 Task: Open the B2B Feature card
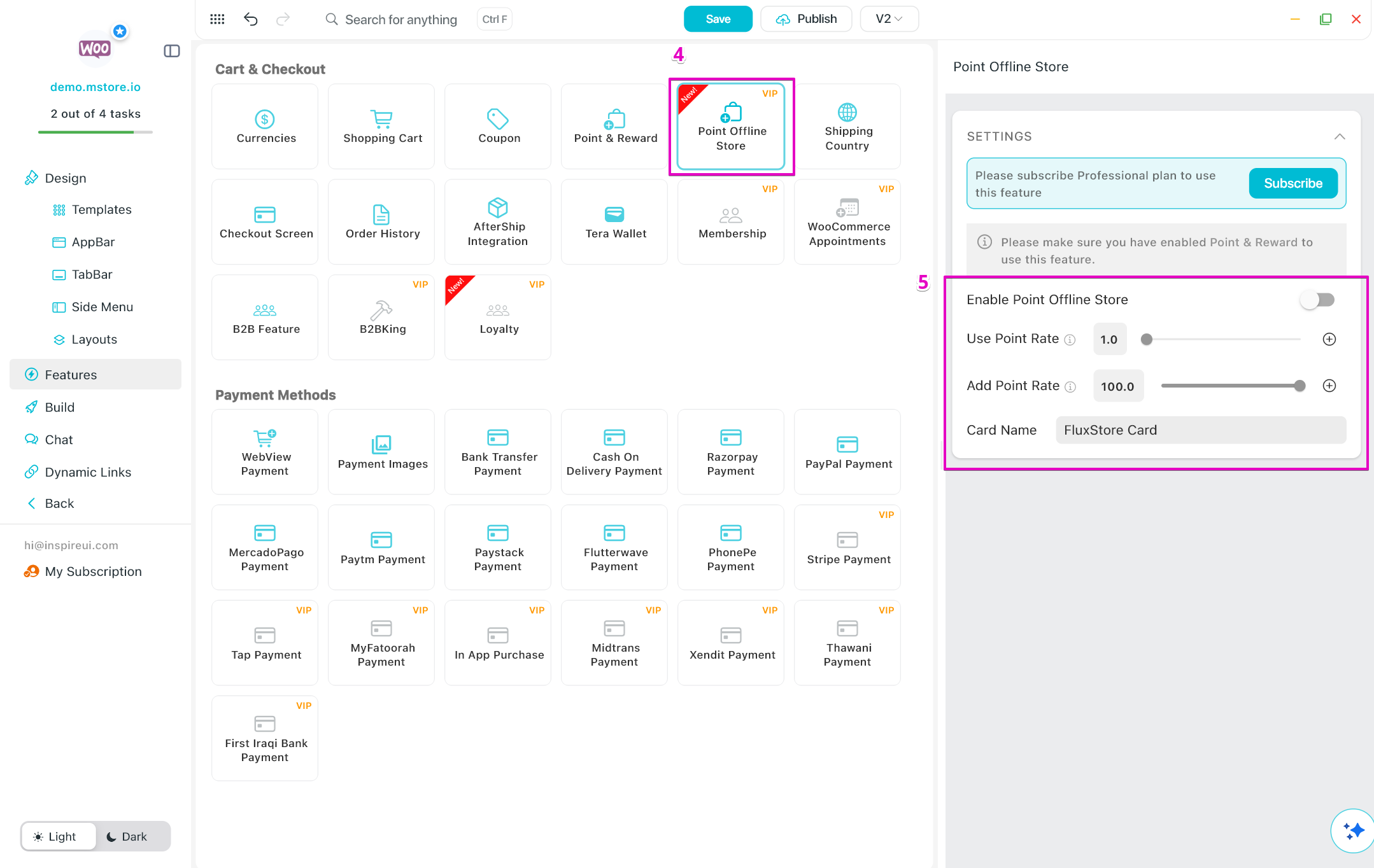pos(265,317)
